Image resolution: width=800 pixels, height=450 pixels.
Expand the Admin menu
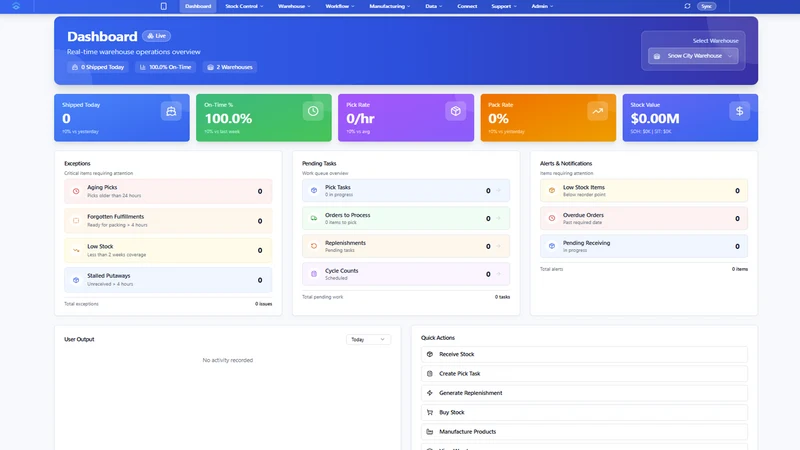[542, 6]
